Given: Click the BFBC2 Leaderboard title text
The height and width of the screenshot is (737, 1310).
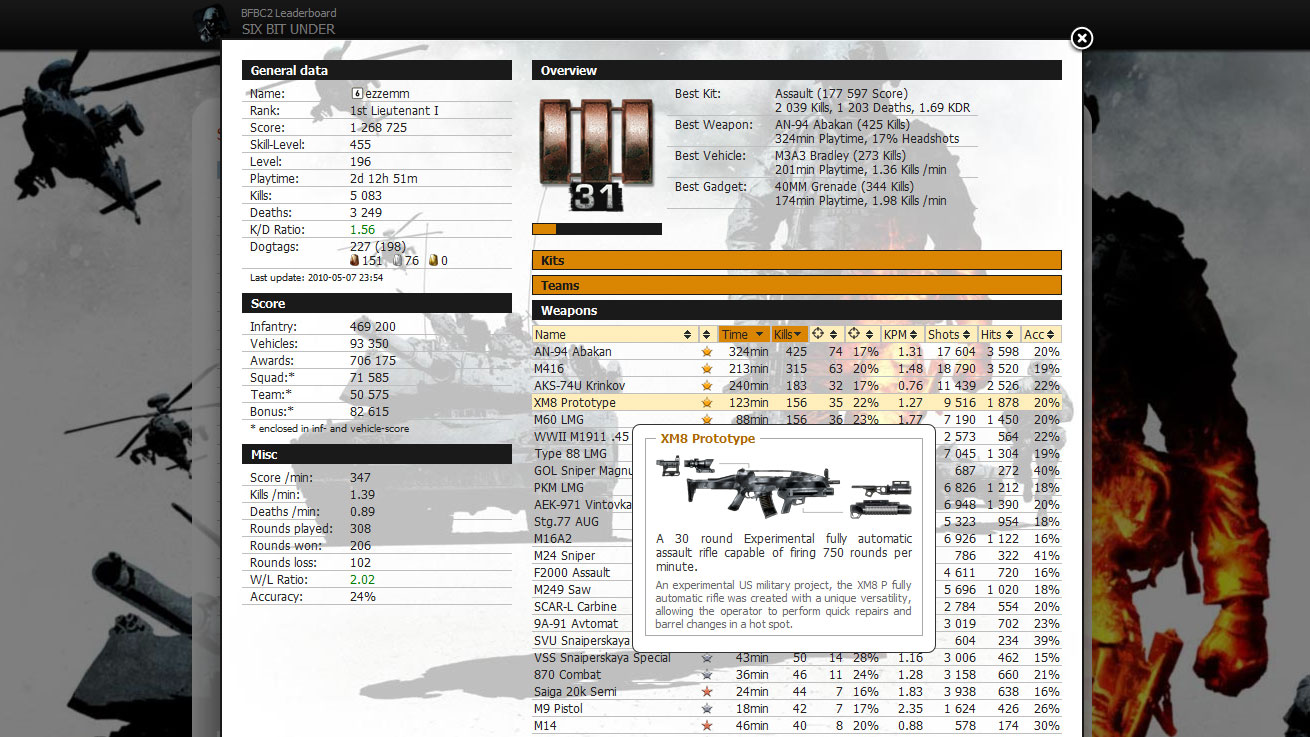Looking at the screenshot, I should coord(288,13).
